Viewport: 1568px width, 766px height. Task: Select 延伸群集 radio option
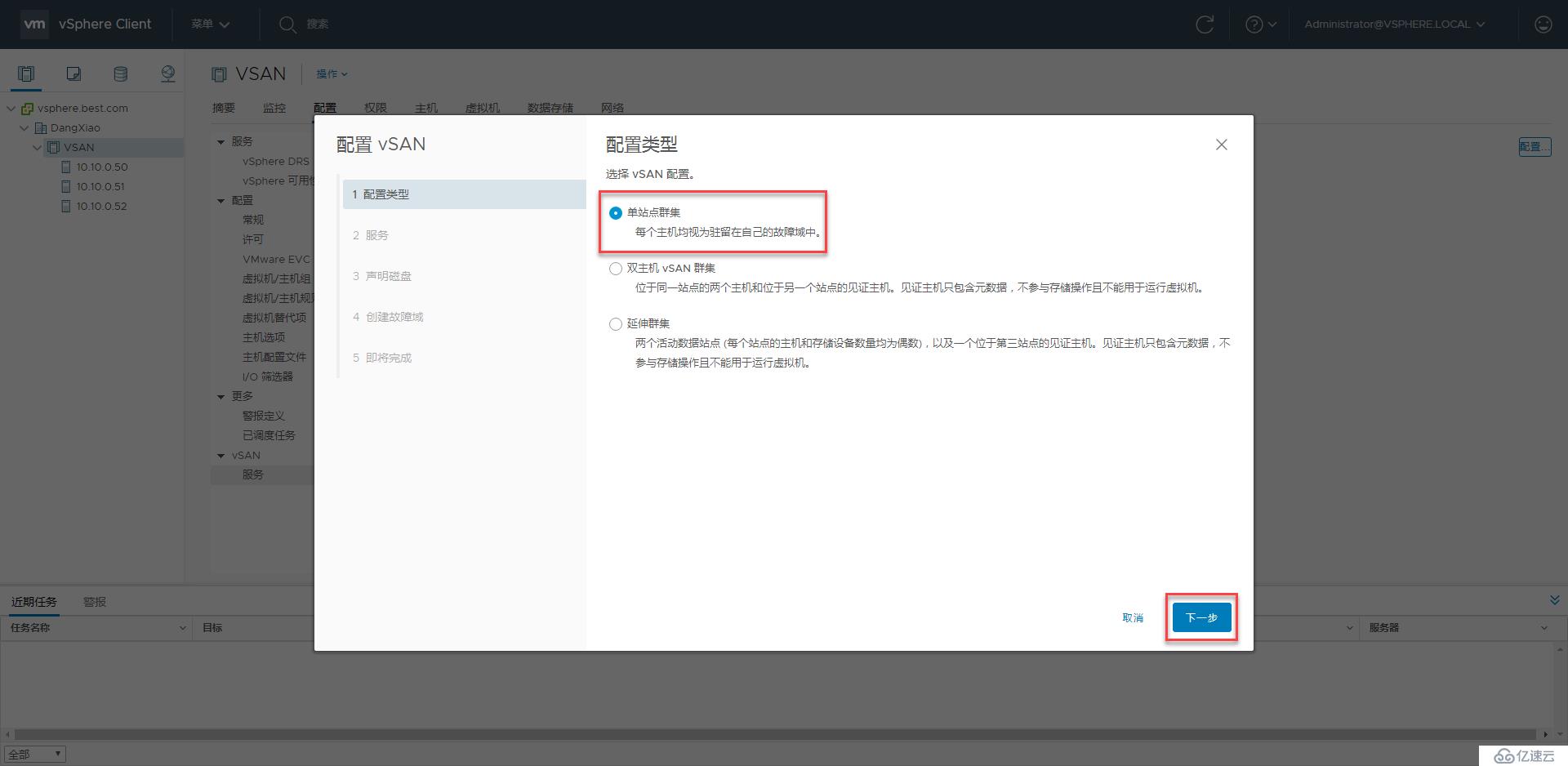pos(616,324)
